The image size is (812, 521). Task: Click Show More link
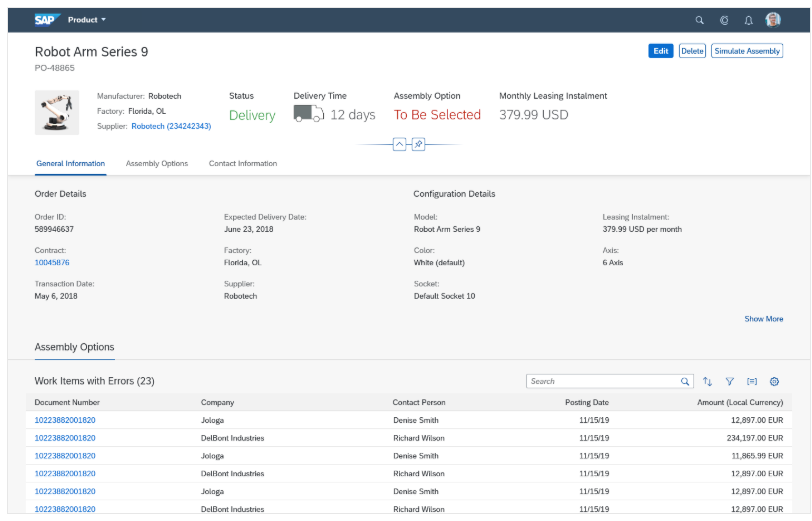[x=763, y=319]
